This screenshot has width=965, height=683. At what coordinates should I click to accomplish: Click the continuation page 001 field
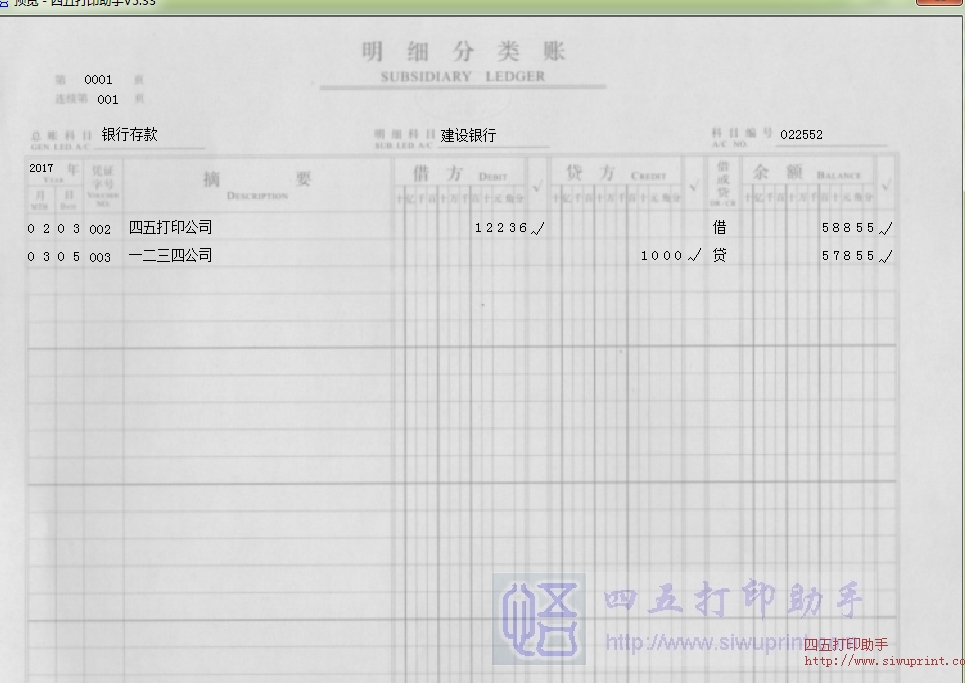[106, 100]
